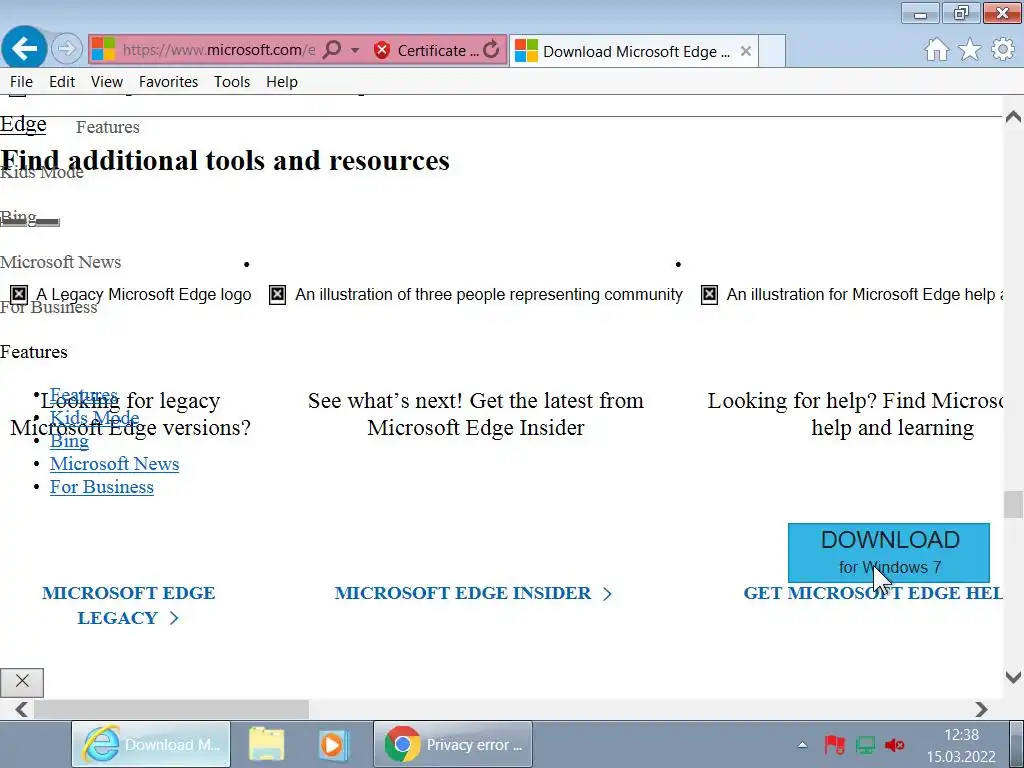Viewport: 1024px width, 768px height.
Task: Open File Explorer from the taskbar
Action: point(266,744)
